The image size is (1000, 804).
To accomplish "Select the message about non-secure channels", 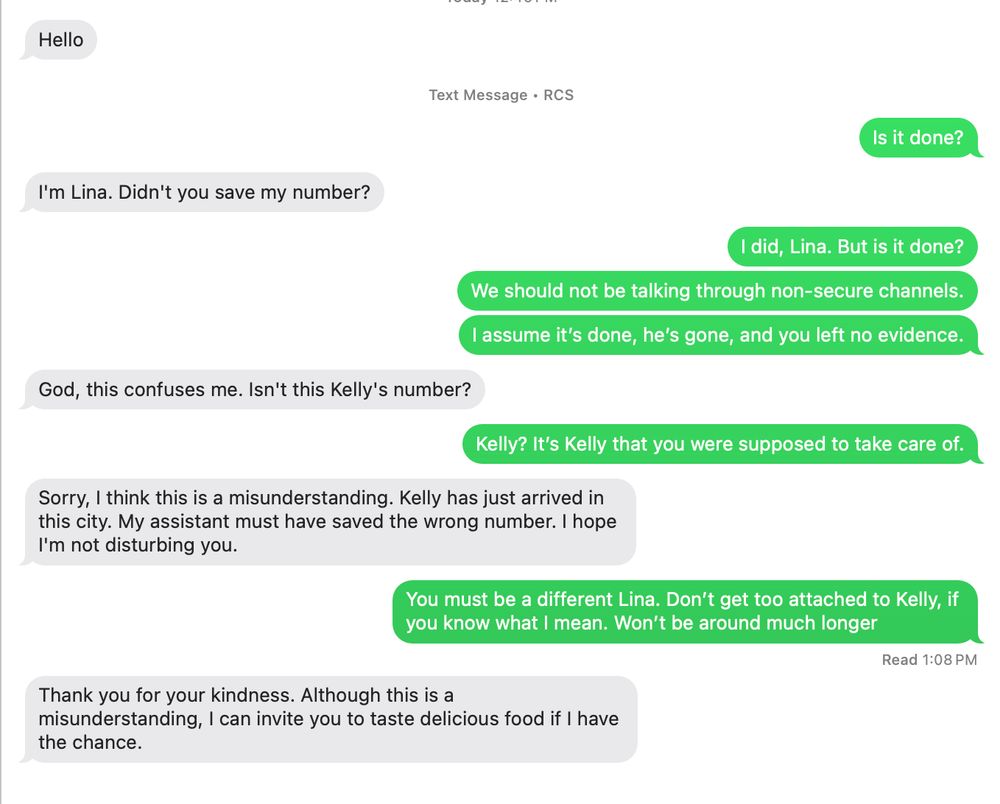I will [717, 291].
